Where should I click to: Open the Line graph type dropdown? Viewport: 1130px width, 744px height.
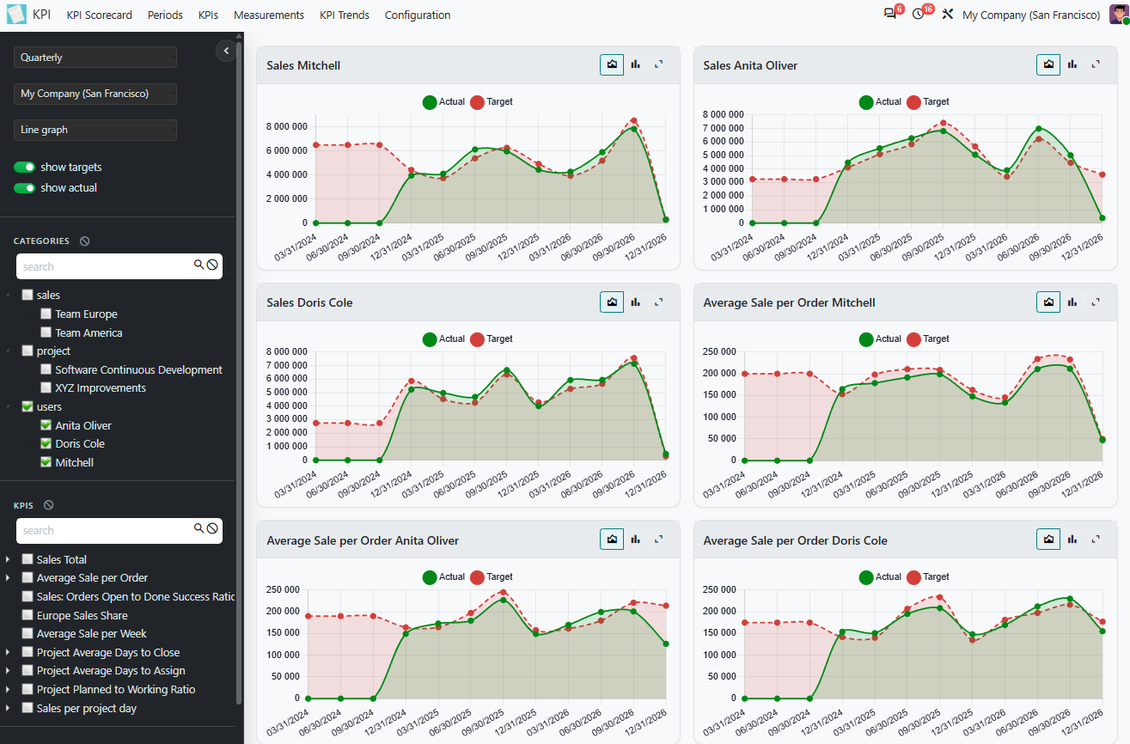tap(95, 130)
